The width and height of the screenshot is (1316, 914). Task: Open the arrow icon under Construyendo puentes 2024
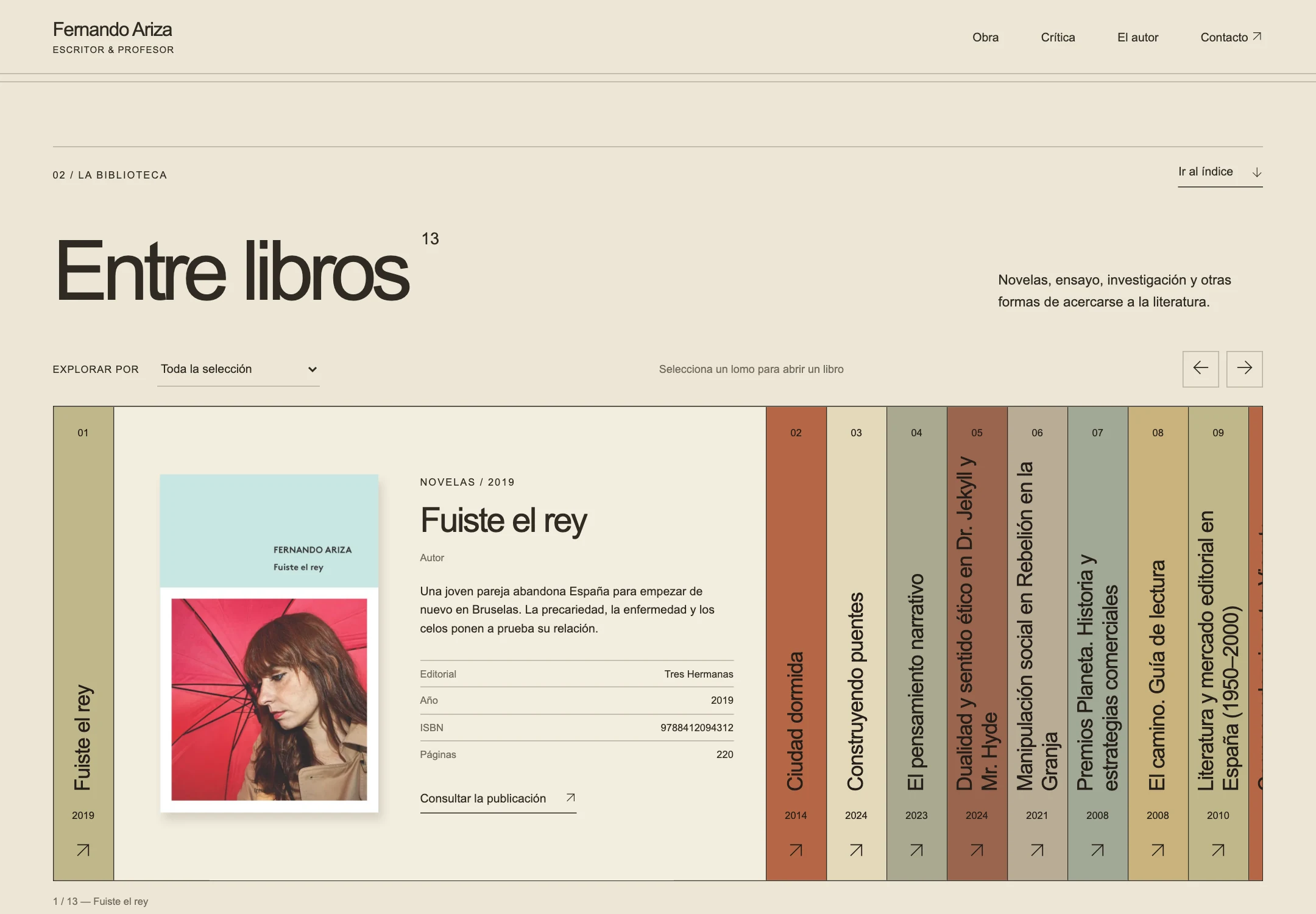856,849
